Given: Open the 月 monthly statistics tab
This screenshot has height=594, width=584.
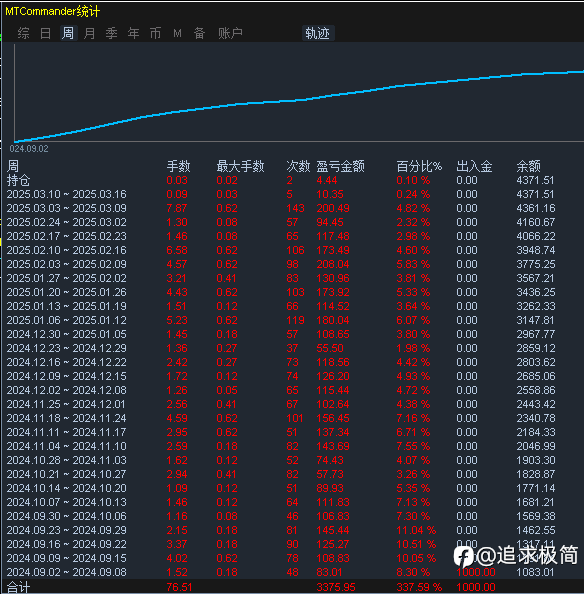Looking at the screenshot, I should tap(89, 33).
